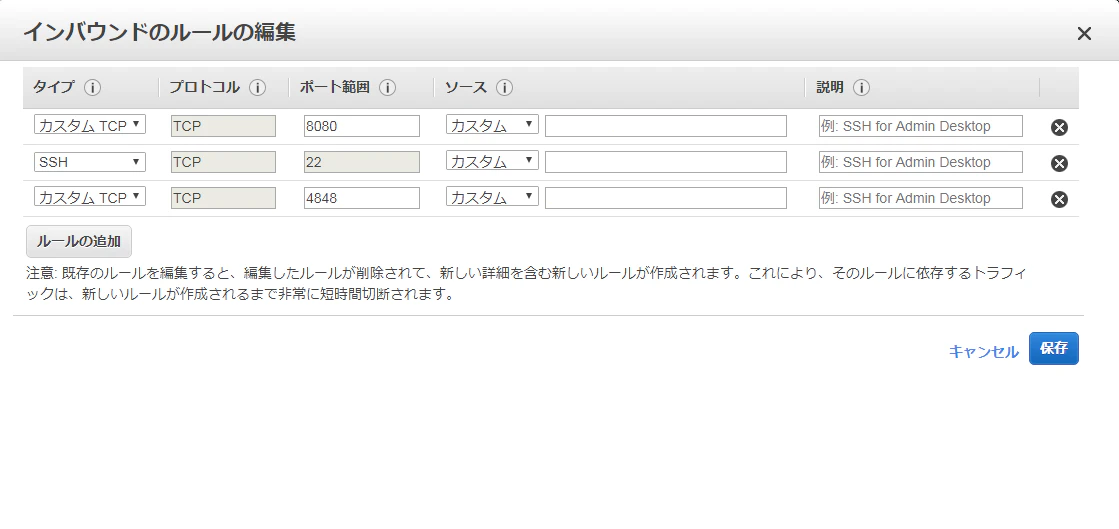Click the インバウンドのルールの編集 dialog title
The image size is (1119, 529).
(159, 32)
